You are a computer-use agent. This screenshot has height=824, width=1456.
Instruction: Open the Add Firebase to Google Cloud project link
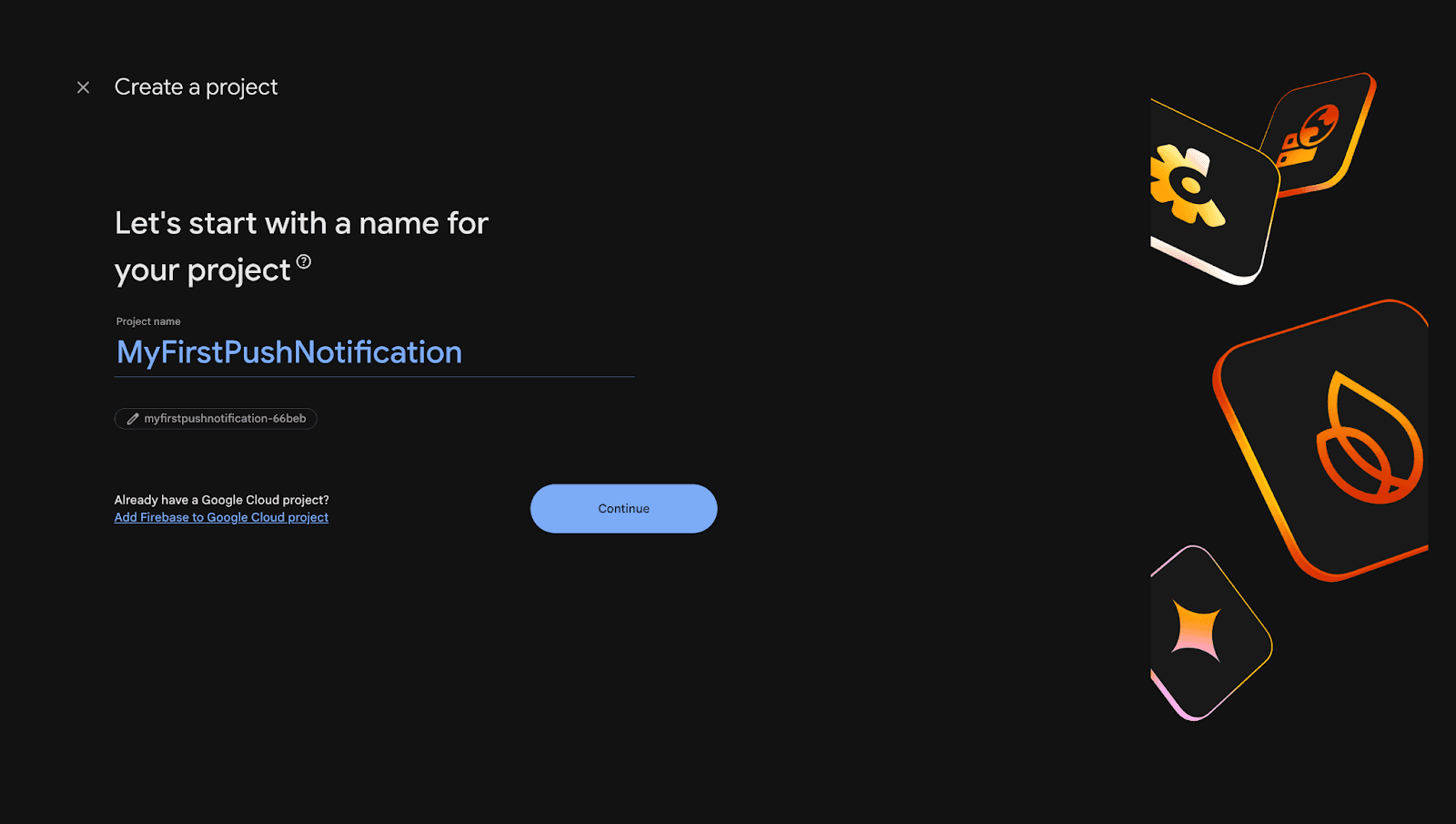220,516
